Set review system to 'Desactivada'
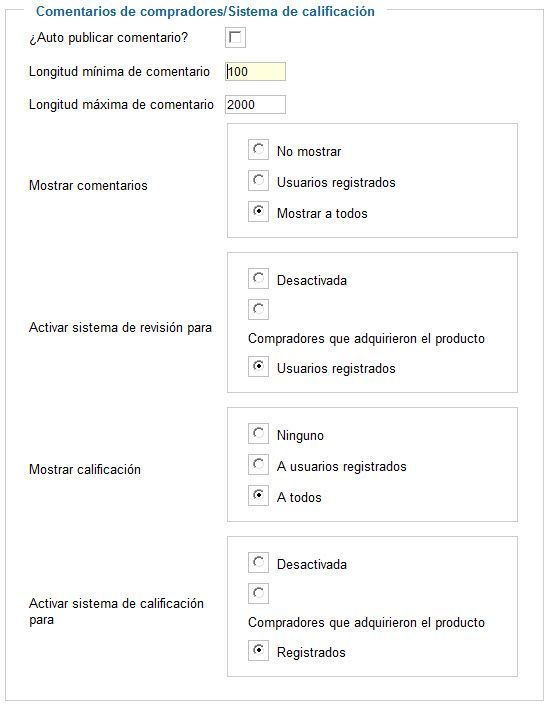The image size is (548, 704). pos(259,278)
